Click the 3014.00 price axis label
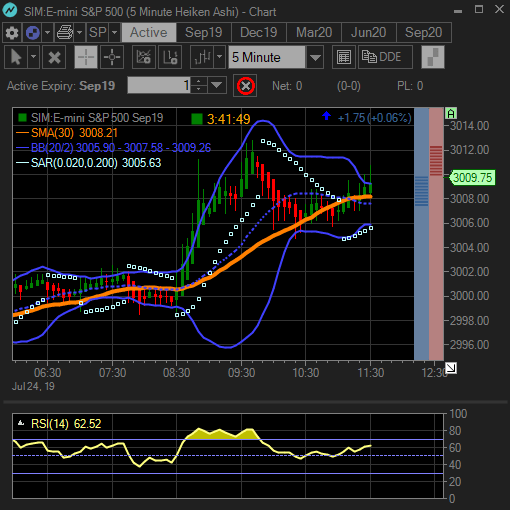Viewport: 510px width, 510px height. click(469, 126)
